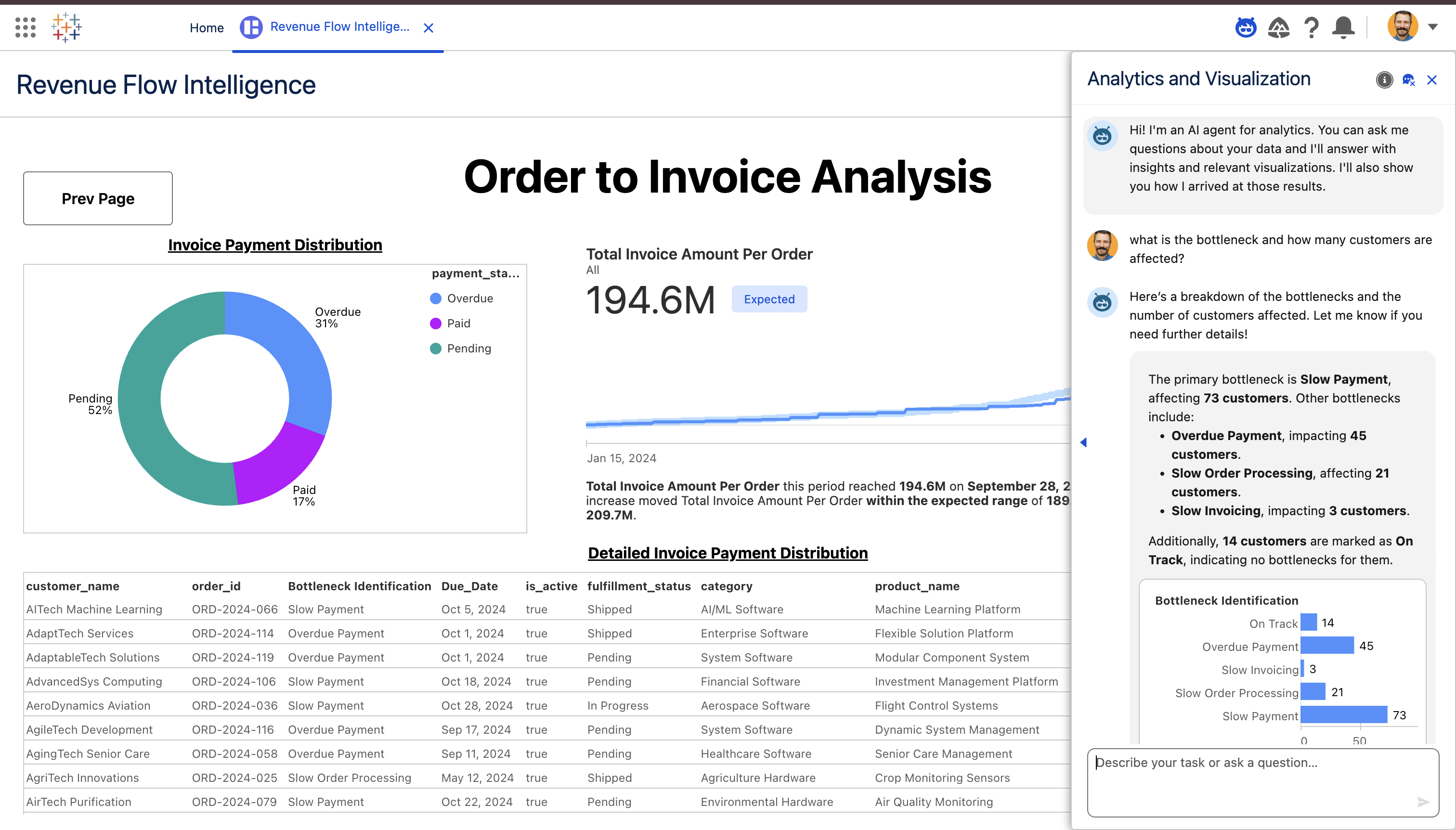Click the new conversation icon in Analytics panel
Viewport: 1456px width, 830px height.
(1408, 80)
